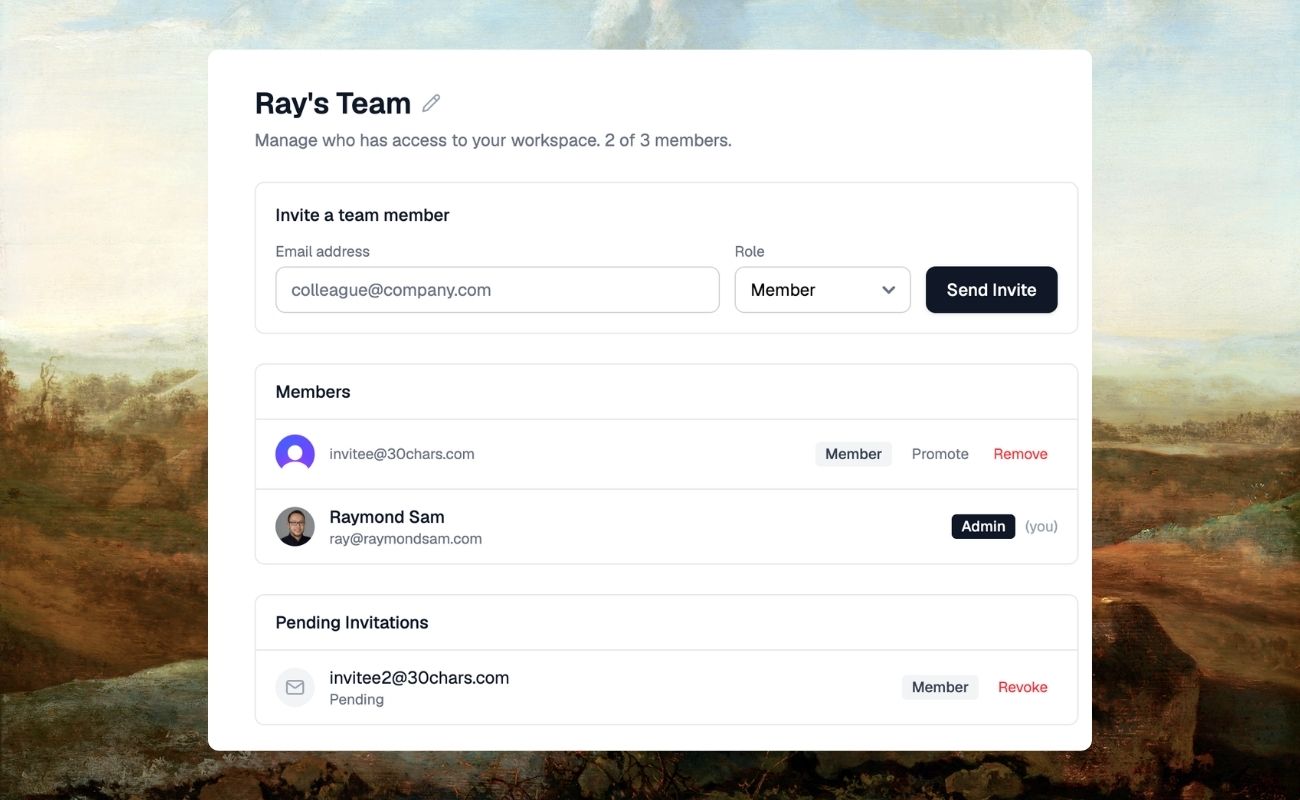This screenshot has width=1300, height=800.
Task: Promote invitee@30chars.com to a higher role
Action: pyautogui.click(x=940, y=454)
